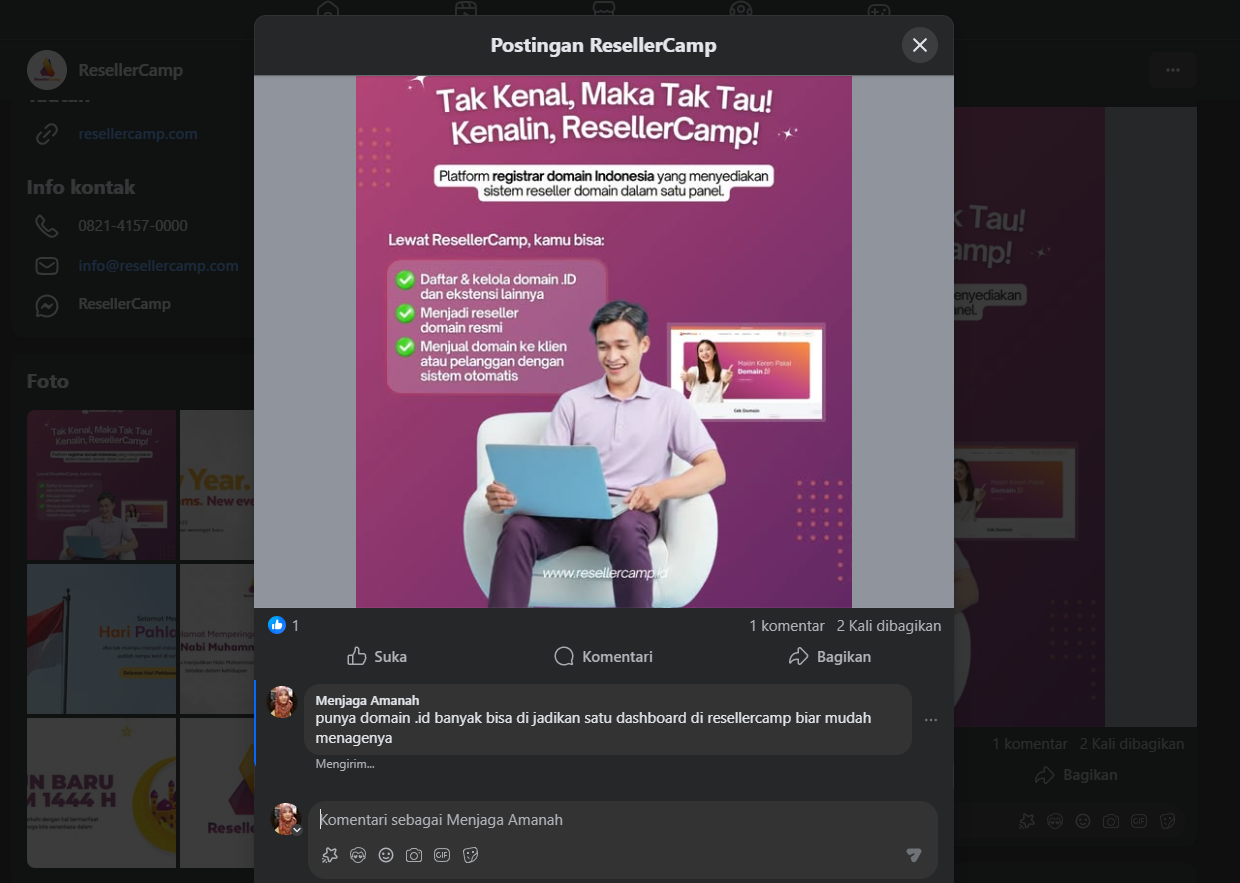Close the Postingan ResellerCamp dialog
The image size is (1240, 883).
coord(919,45)
